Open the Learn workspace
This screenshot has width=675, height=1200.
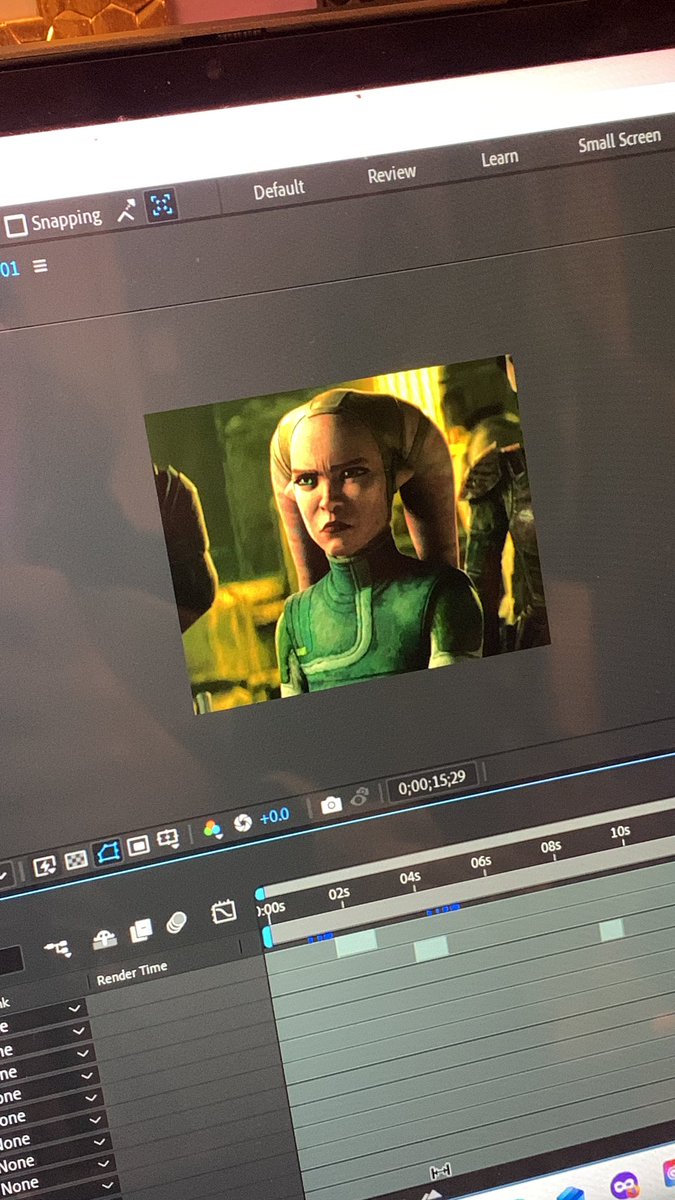click(x=499, y=158)
